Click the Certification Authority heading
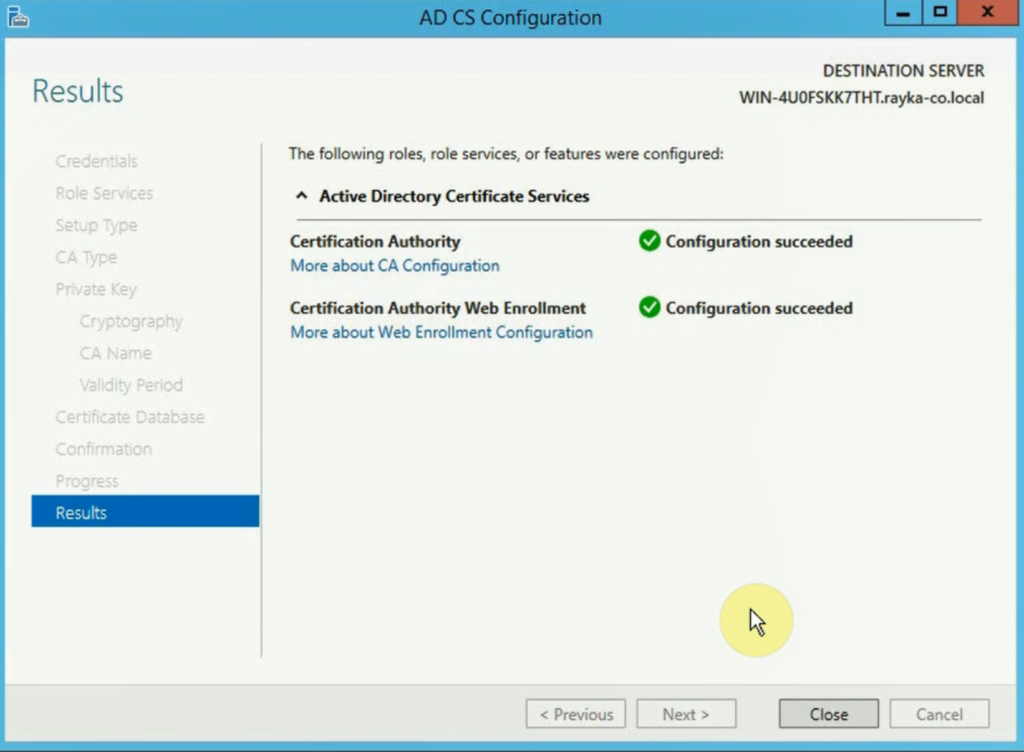The image size is (1024, 752). pyautogui.click(x=375, y=242)
